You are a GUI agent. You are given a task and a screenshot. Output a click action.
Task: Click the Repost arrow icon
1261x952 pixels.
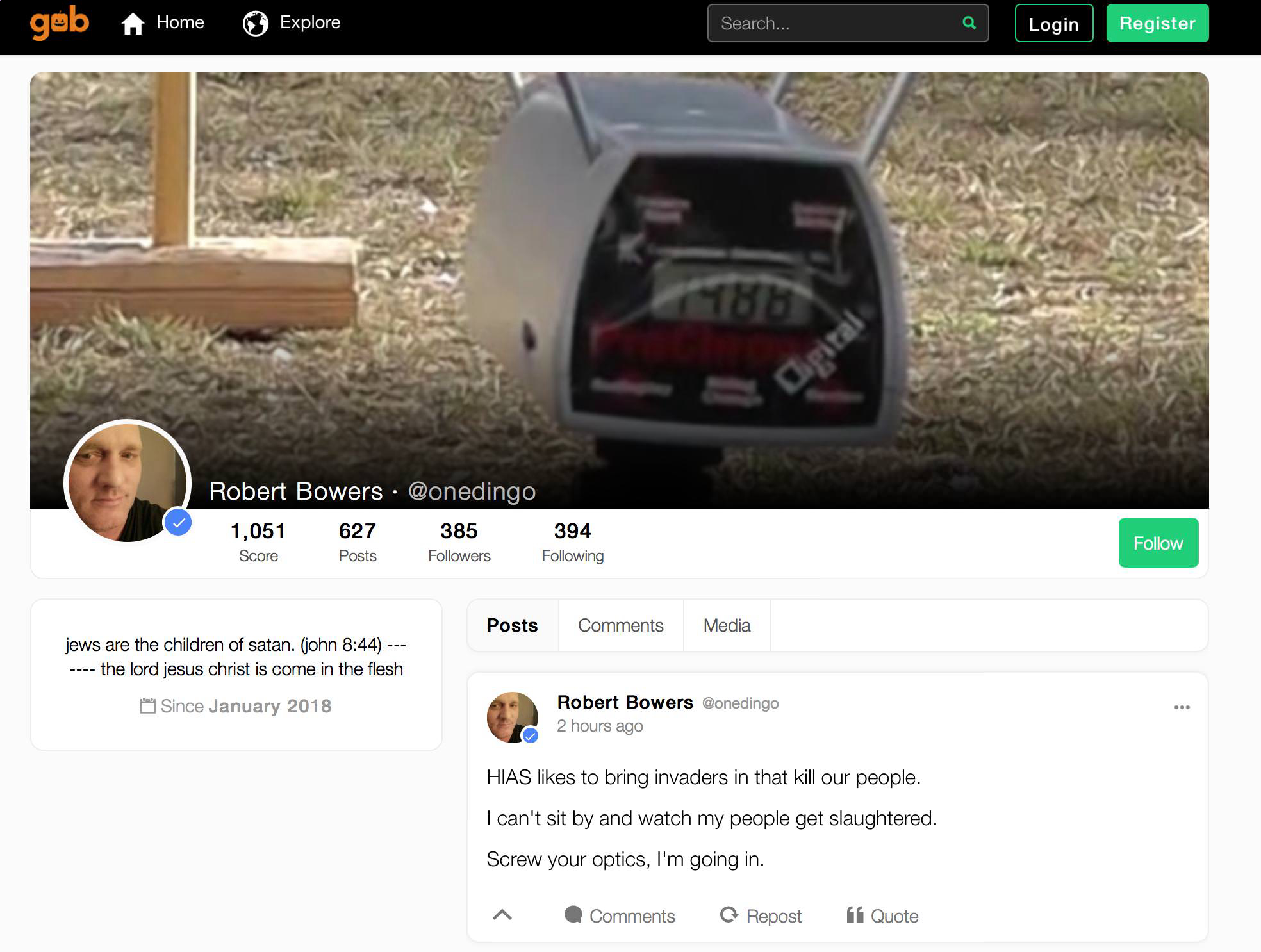[729, 914]
